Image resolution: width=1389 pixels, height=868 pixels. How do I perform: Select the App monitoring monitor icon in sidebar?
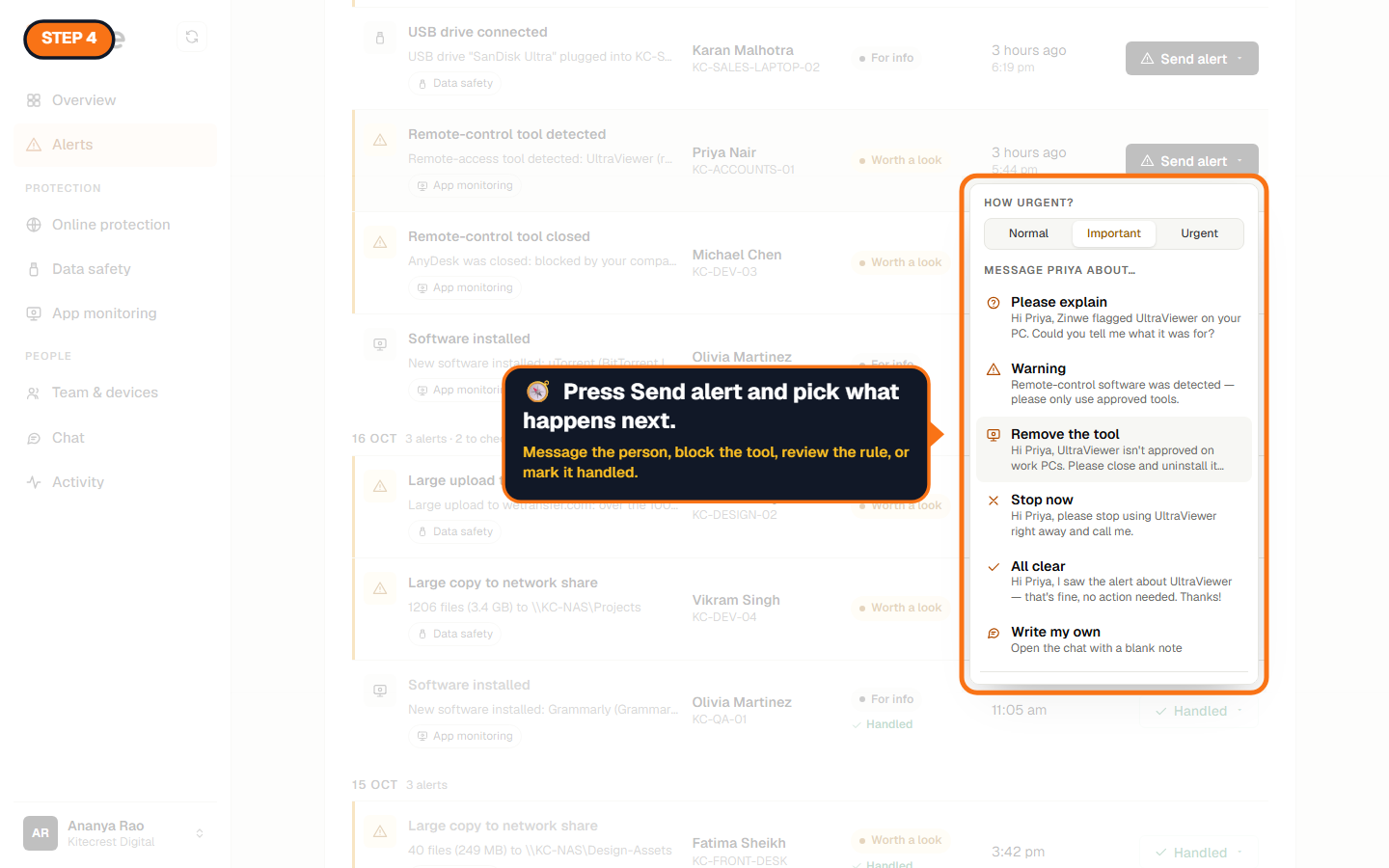tap(34, 313)
